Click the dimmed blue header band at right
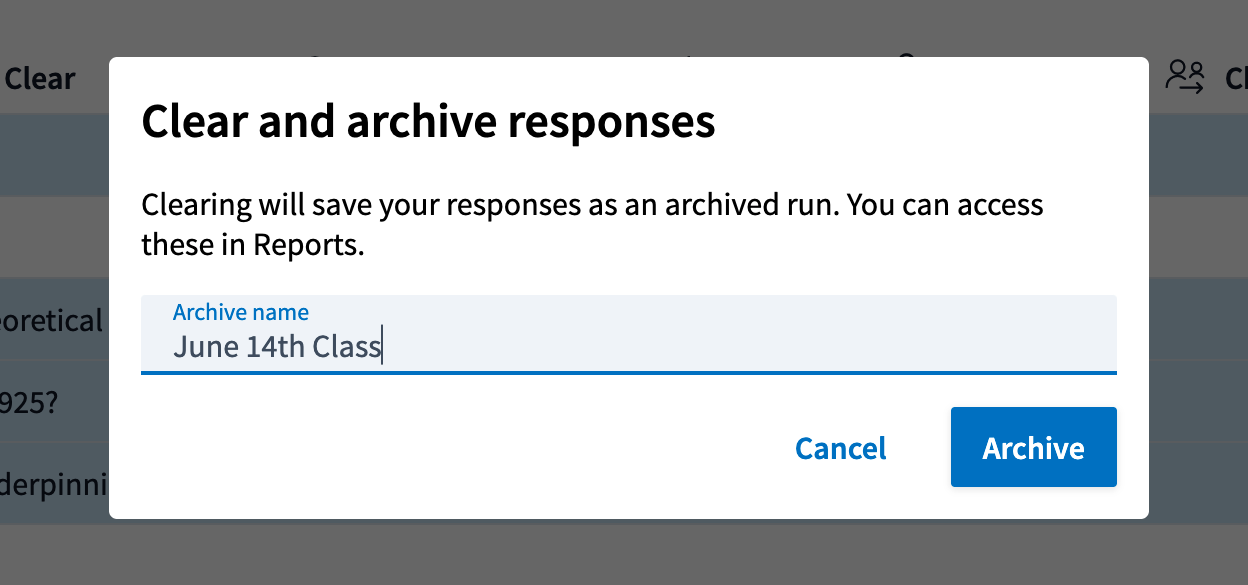This screenshot has width=1248, height=585. [x=1198, y=154]
